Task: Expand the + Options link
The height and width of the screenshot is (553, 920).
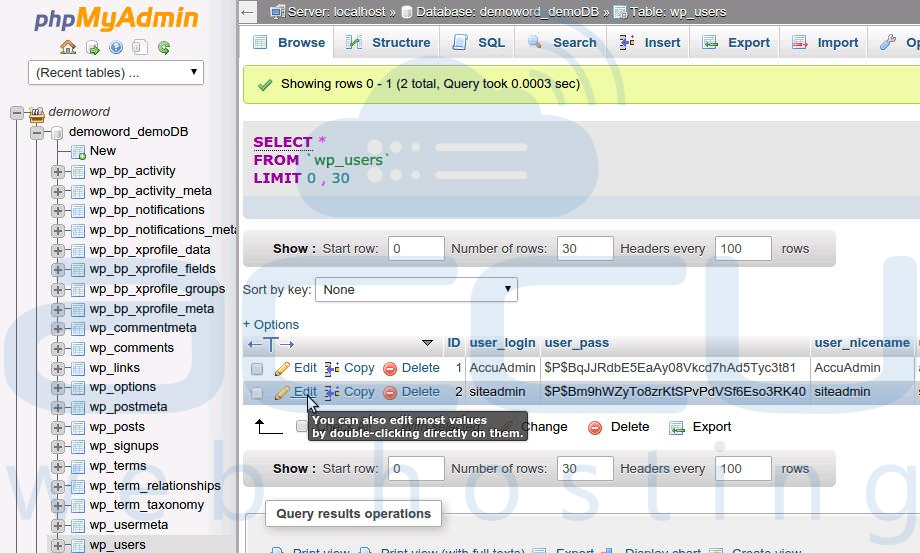Action: point(270,325)
